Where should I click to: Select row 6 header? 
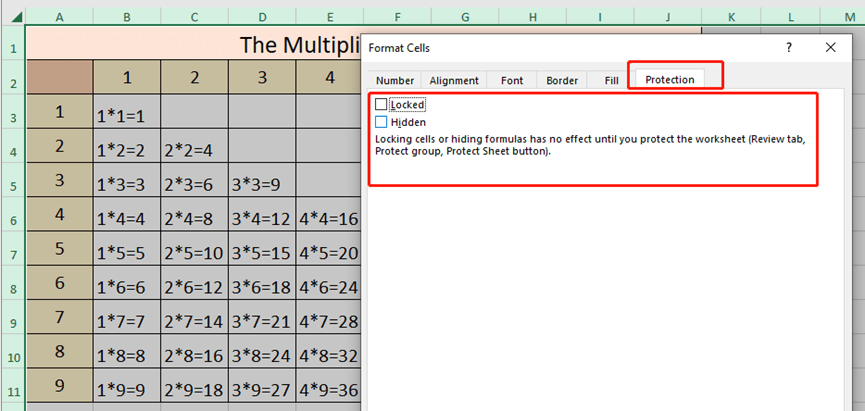click(x=13, y=215)
